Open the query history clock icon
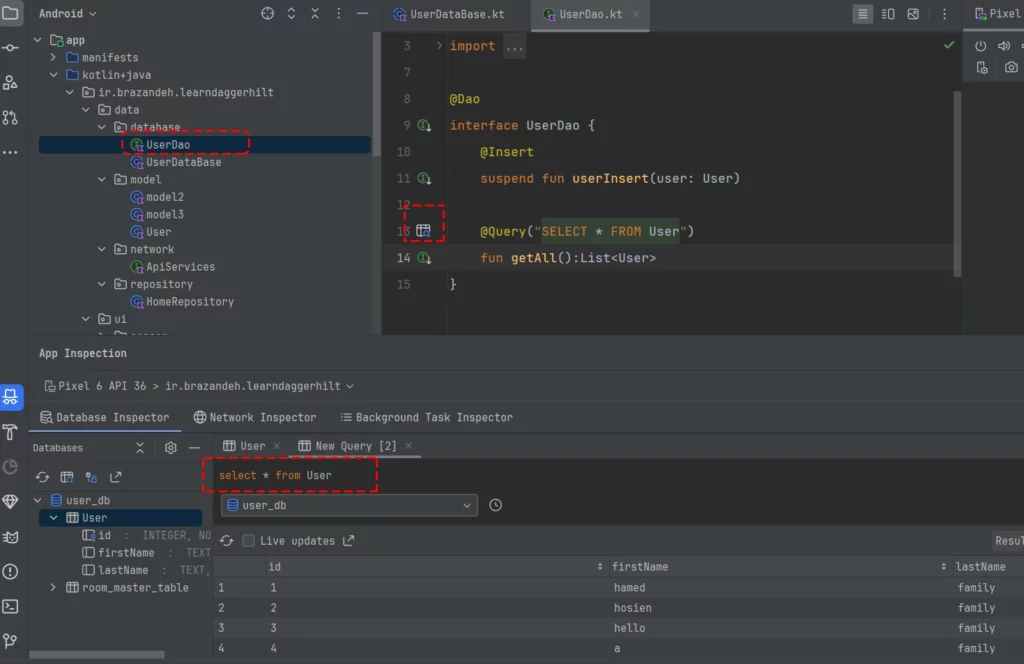Image resolution: width=1024 pixels, height=664 pixels. [496, 506]
